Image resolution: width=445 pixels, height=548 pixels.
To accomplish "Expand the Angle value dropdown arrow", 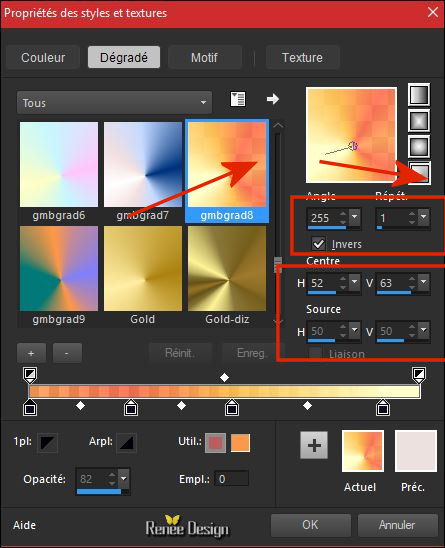I will point(354,217).
